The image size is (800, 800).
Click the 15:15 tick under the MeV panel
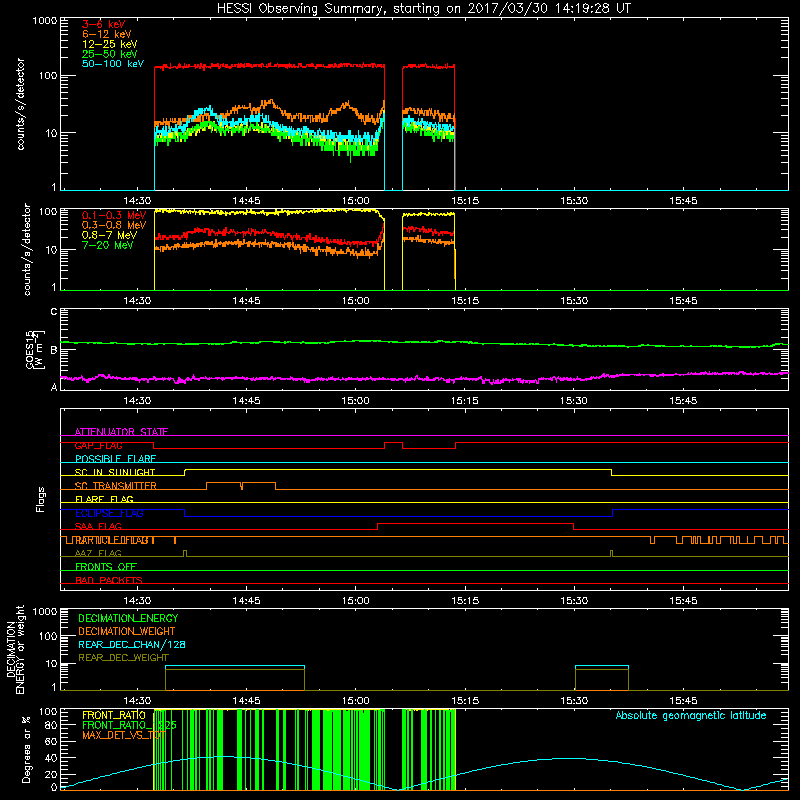pos(465,301)
